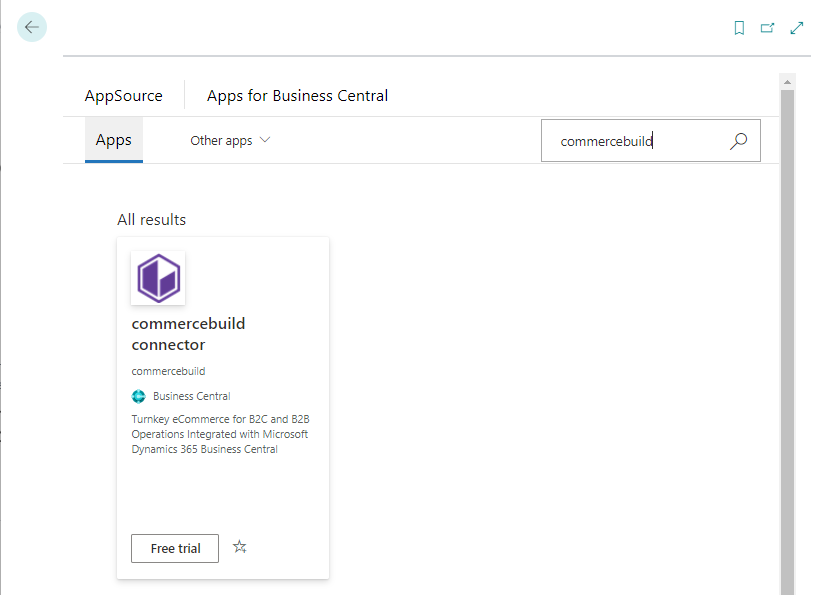Click the back arrow at top left
The height and width of the screenshot is (595, 818).
[31, 27]
